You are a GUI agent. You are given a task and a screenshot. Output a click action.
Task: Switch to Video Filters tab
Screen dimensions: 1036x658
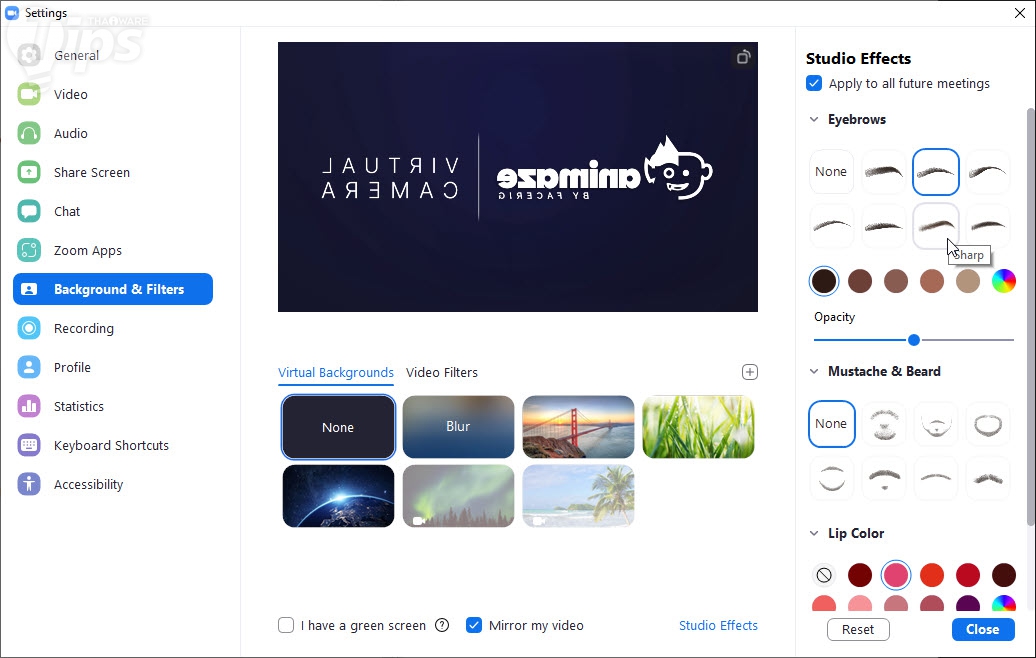(x=442, y=373)
